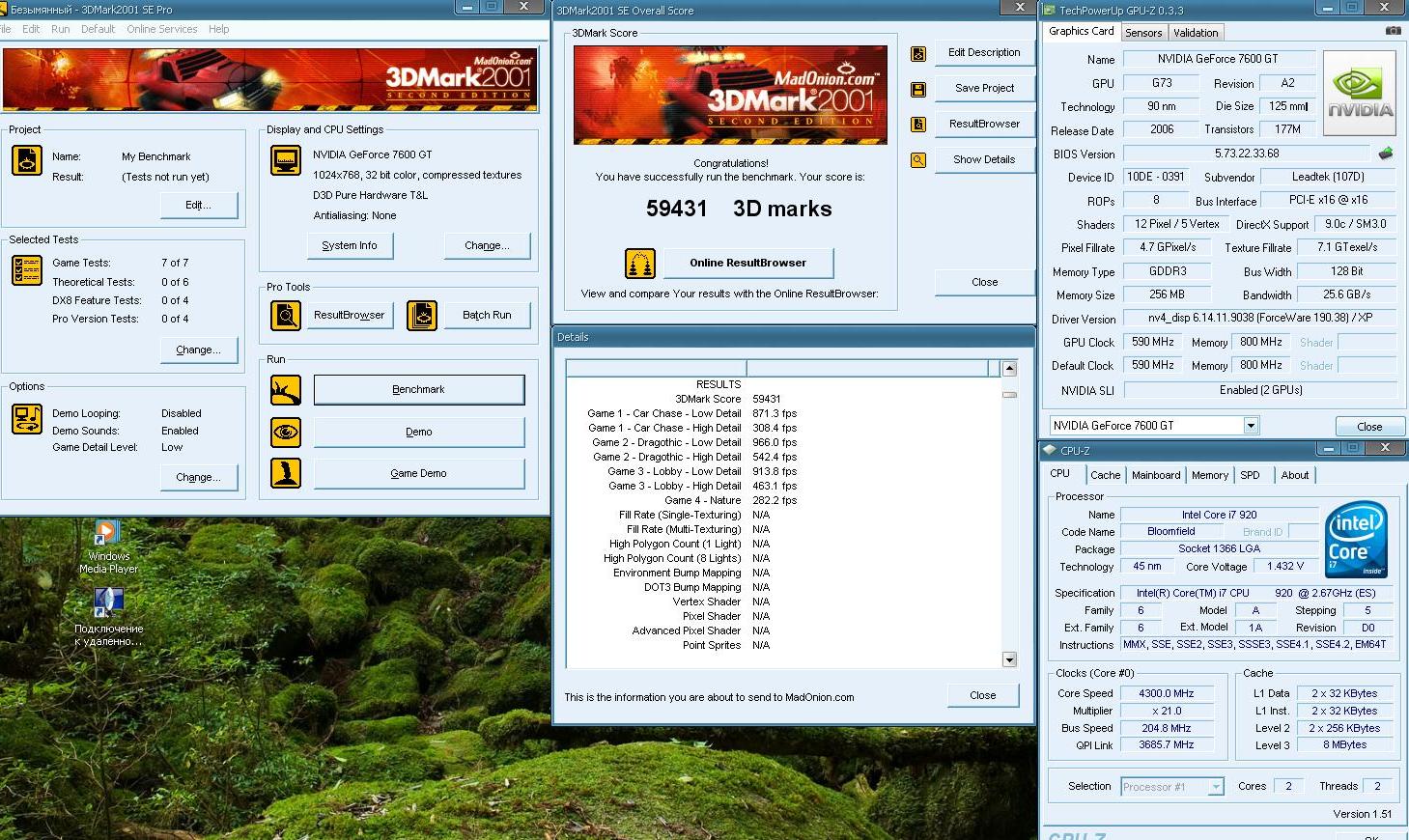Click the ResultBrowser magnifier icon in Pro Tools
1409x840 pixels.
[286, 315]
